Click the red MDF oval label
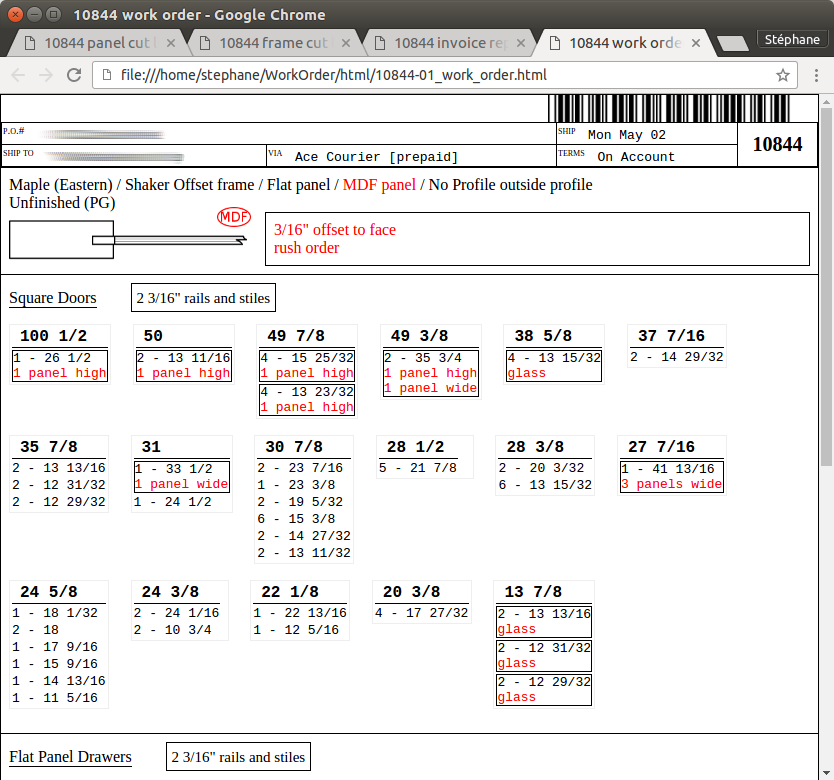This screenshot has width=834, height=780. click(x=234, y=217)
